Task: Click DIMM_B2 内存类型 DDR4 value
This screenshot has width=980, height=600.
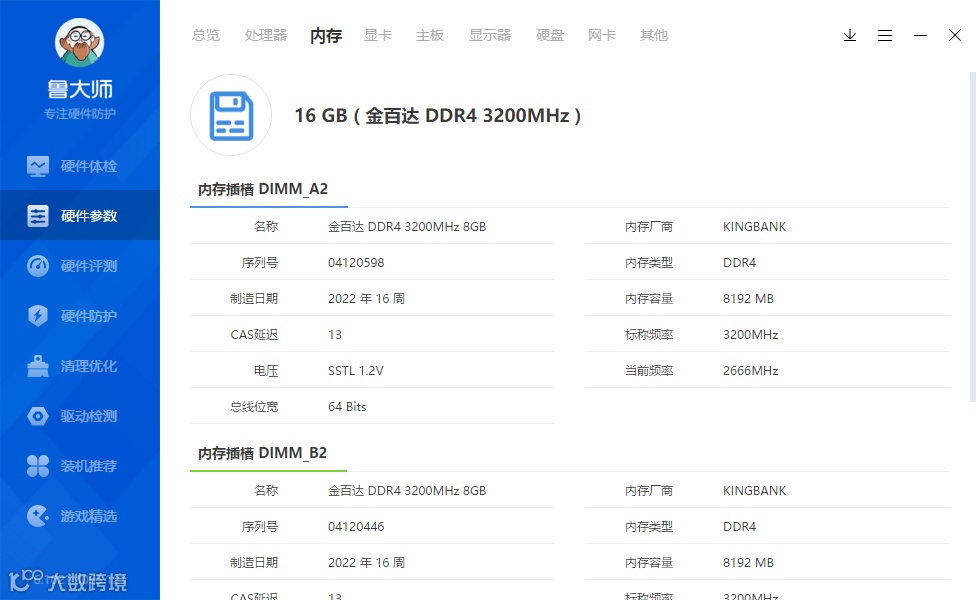Action: [739, 527]
